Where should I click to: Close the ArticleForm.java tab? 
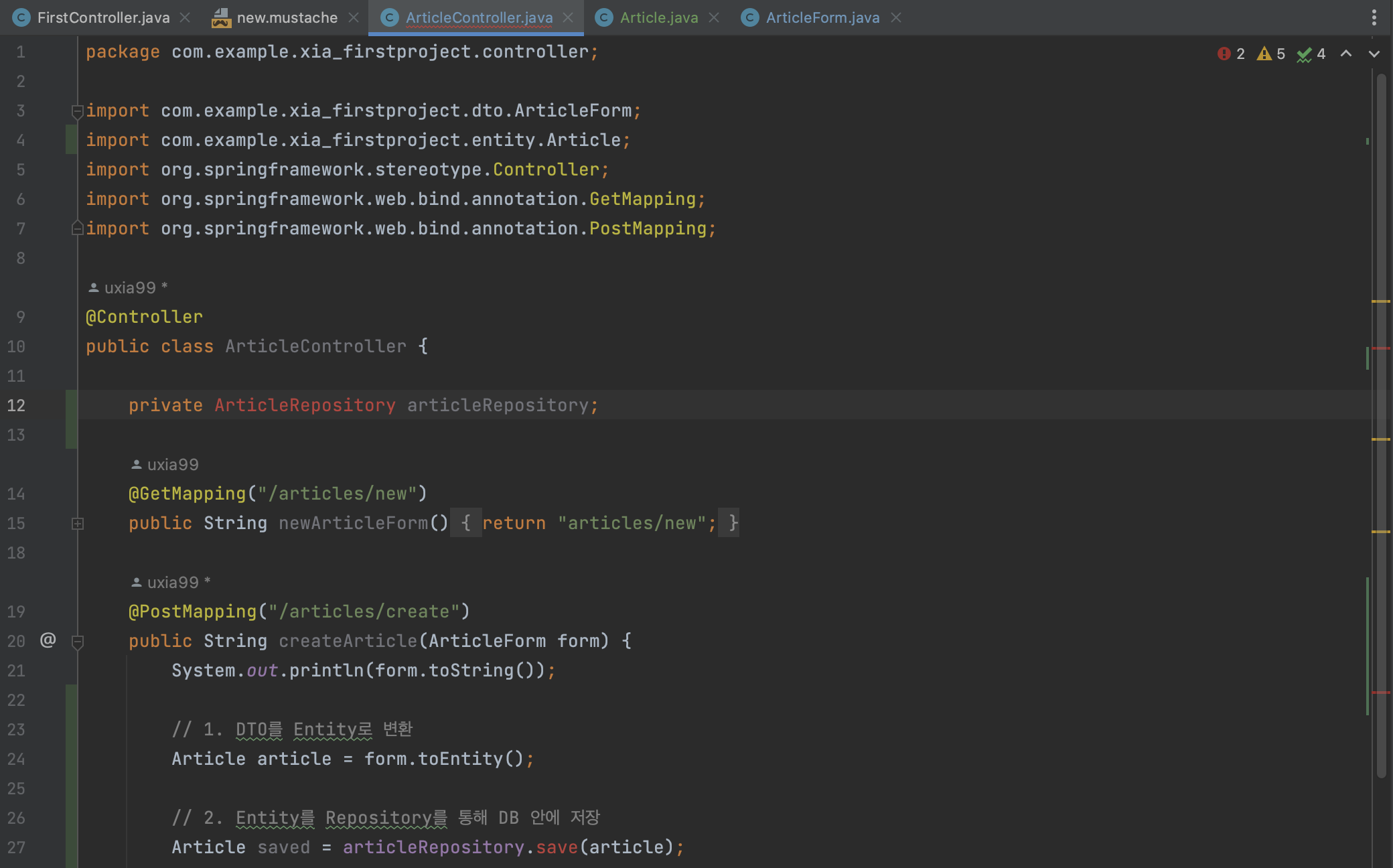point(896,17)
